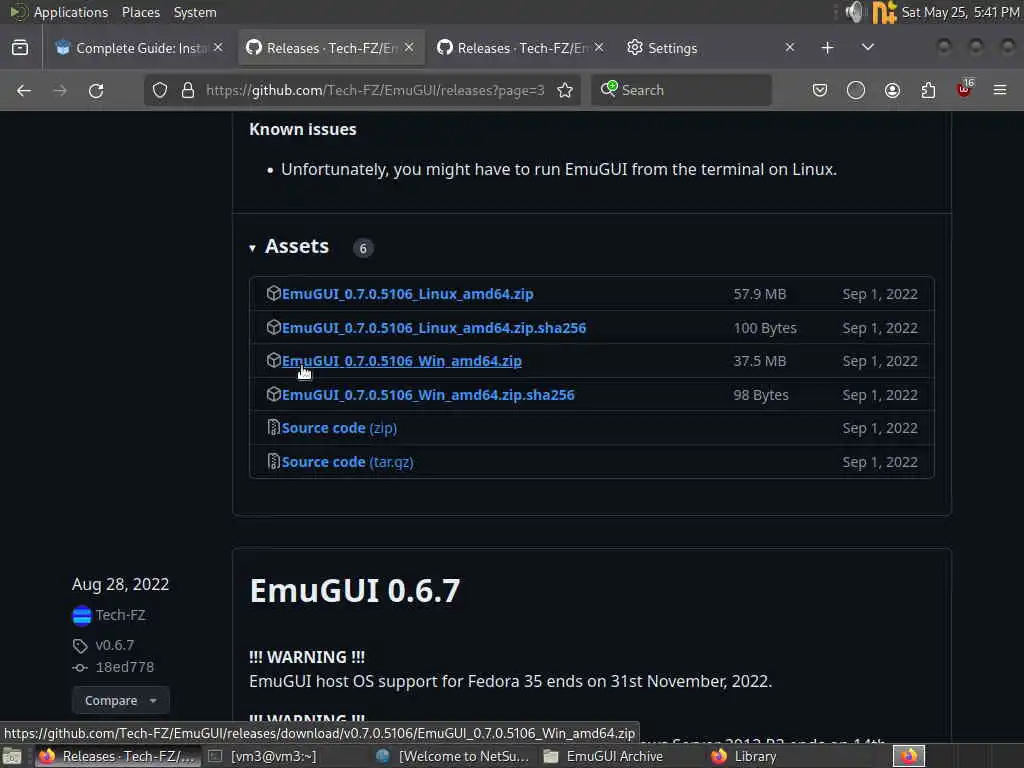Screen dimensions: 1024x768
Task: Download Source code (zip)
Action: click(x=340, y=428)
